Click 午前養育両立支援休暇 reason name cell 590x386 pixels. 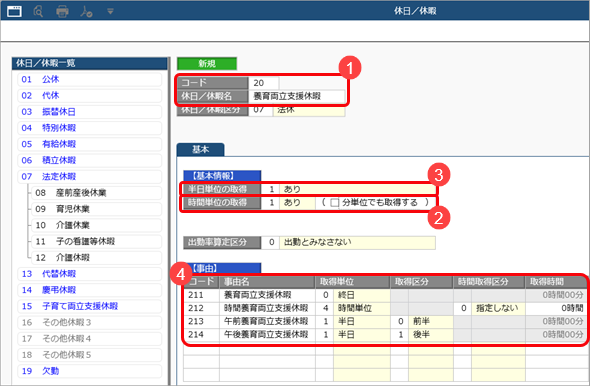click(267, 321)
